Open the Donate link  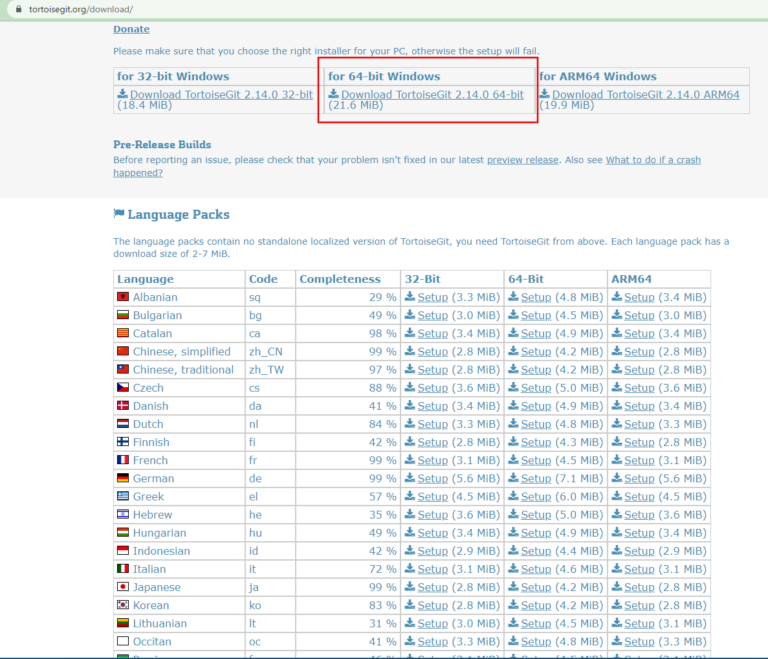pyautogui.click(x=131, y=29)
